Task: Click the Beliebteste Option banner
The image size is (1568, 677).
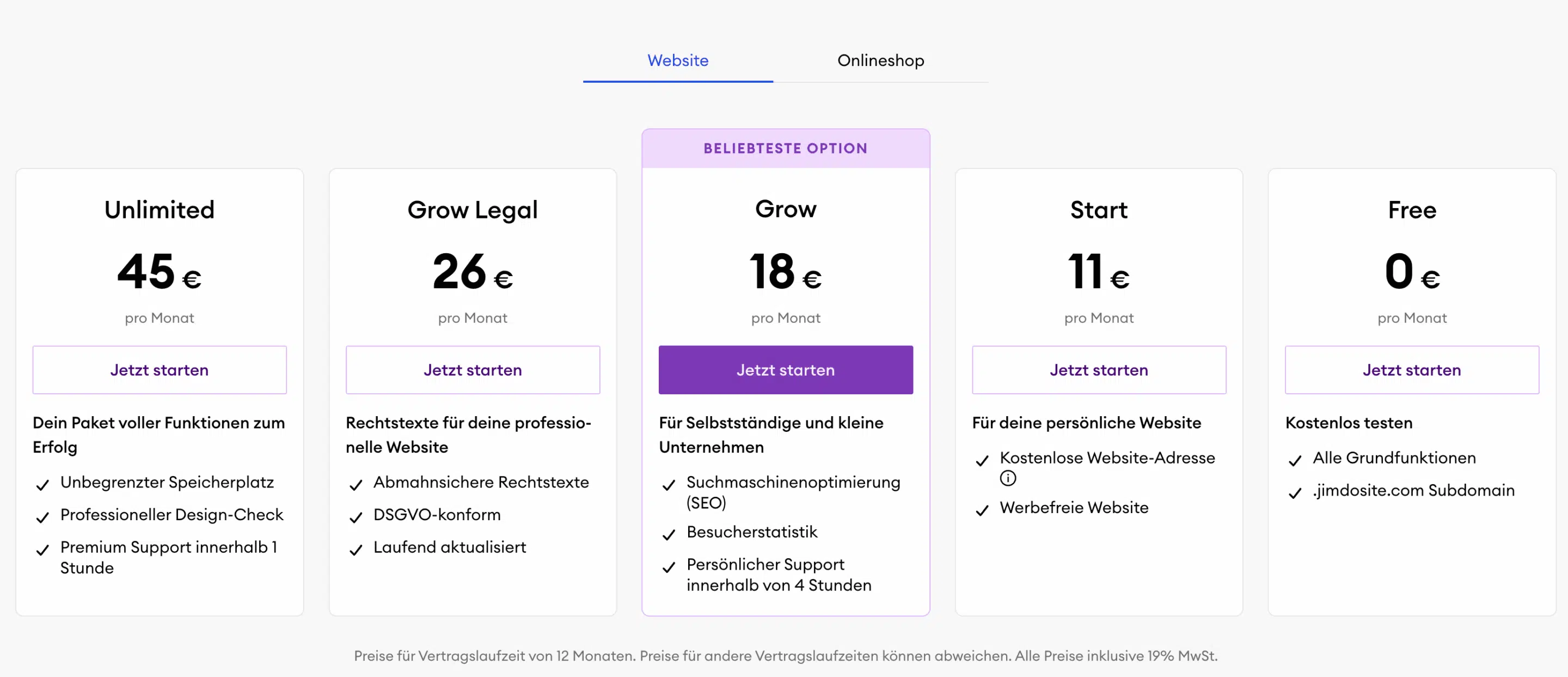Action: point(786,149)
